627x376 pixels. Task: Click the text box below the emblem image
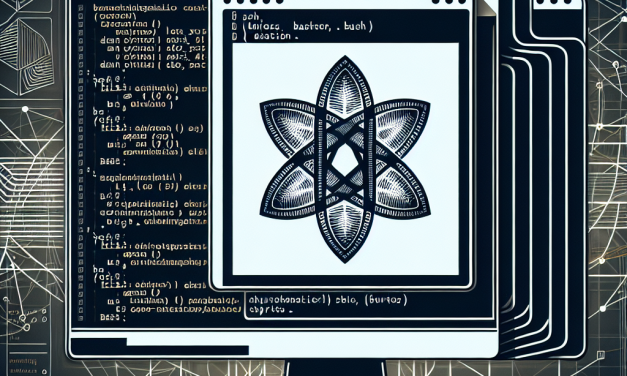[369, 305]
